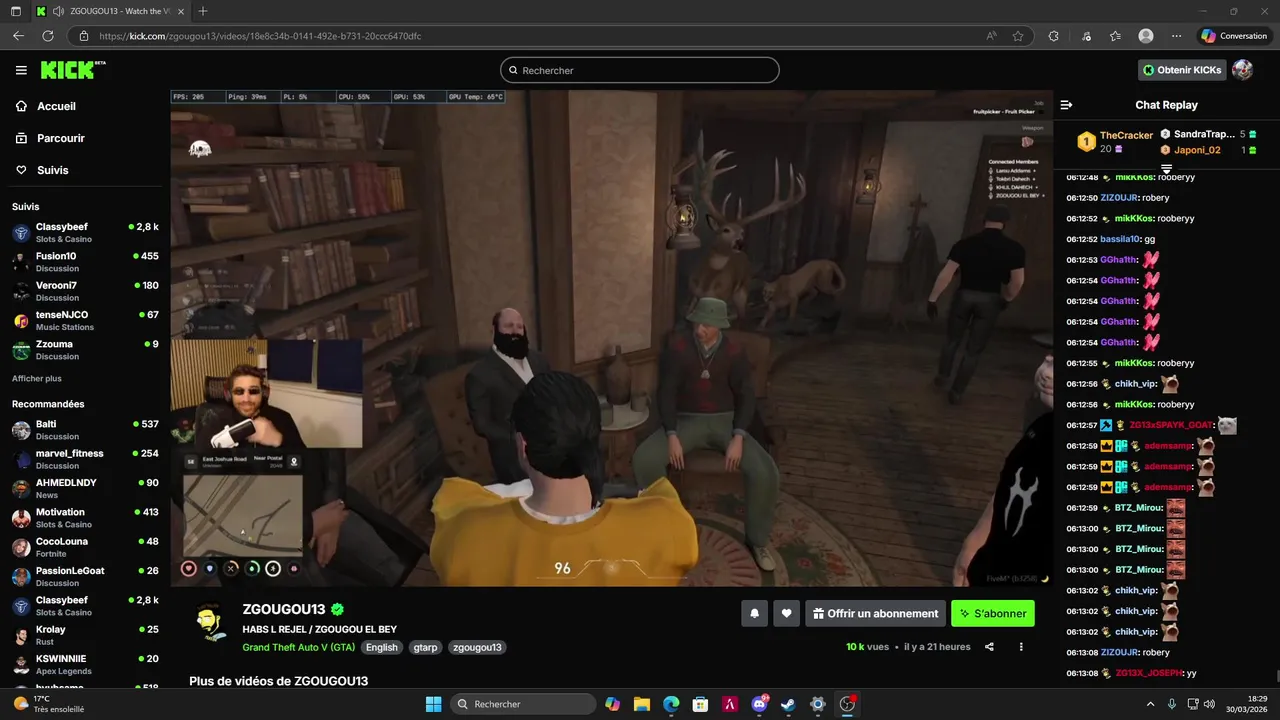The height and width of the screenshot is (720, 1280).
Task: Click Offrir un abonnement button
Action: click(875, 613)
